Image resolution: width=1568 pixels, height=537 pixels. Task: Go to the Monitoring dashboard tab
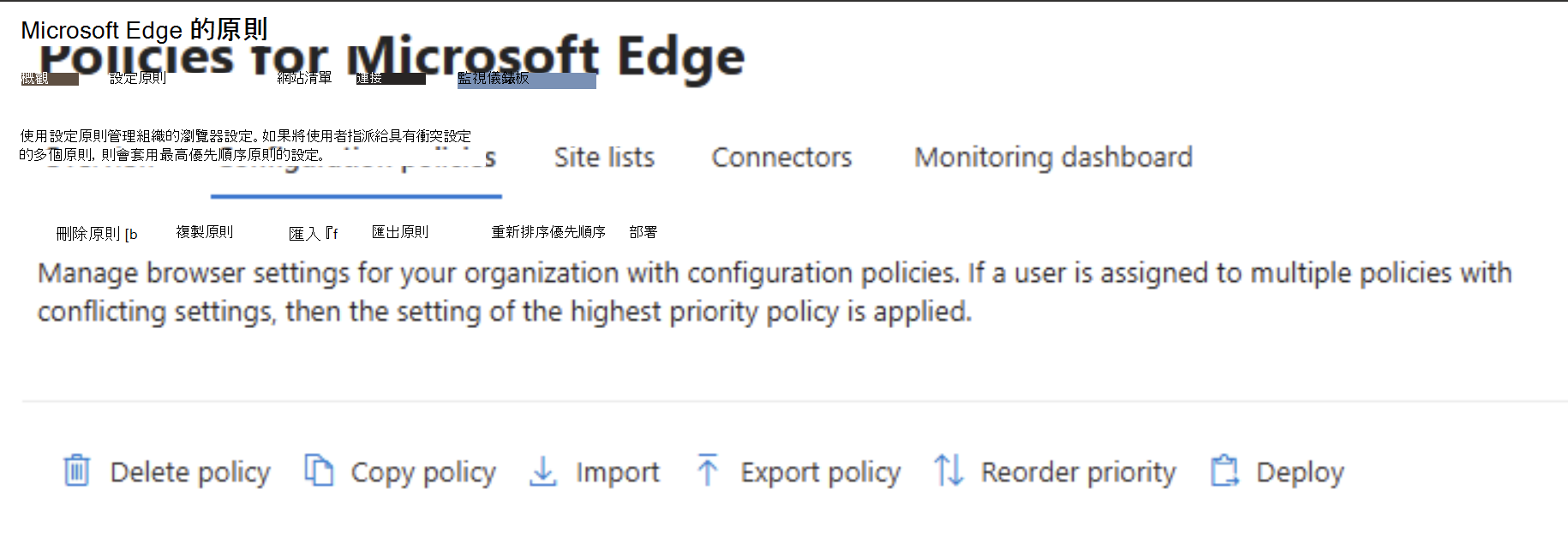1053,158
